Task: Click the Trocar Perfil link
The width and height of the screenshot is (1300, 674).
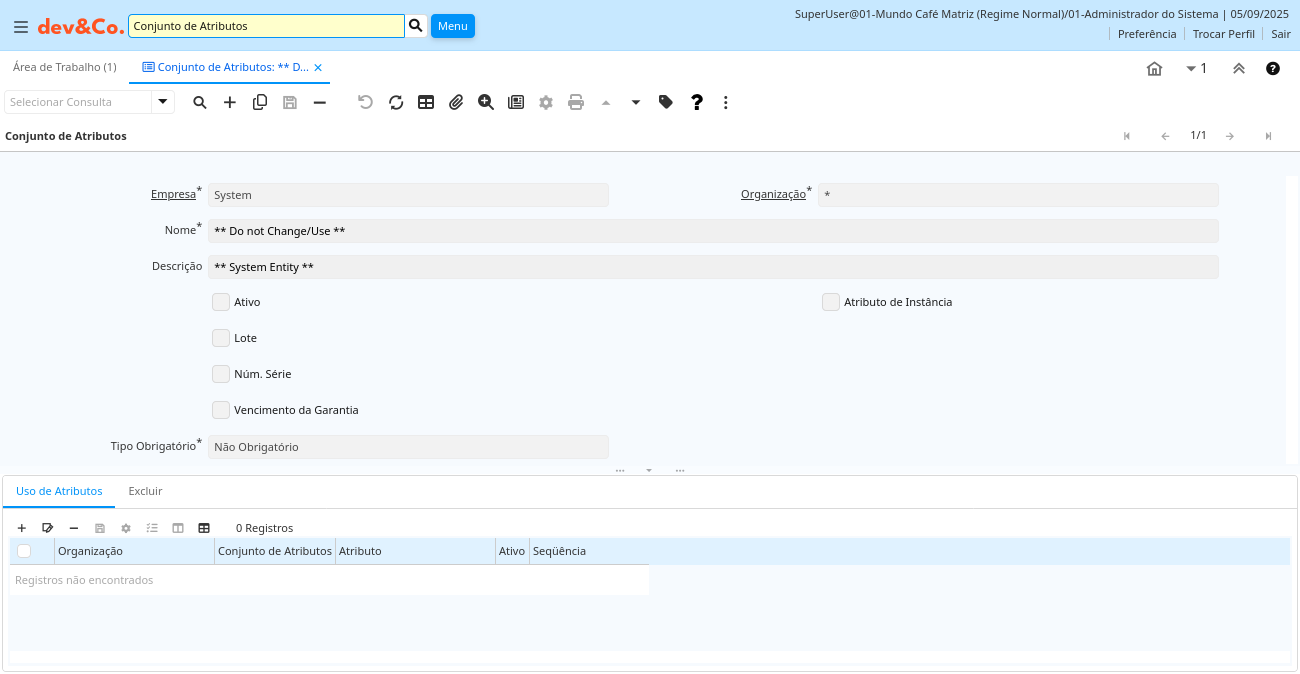Action: click(x=1223, y=34)
